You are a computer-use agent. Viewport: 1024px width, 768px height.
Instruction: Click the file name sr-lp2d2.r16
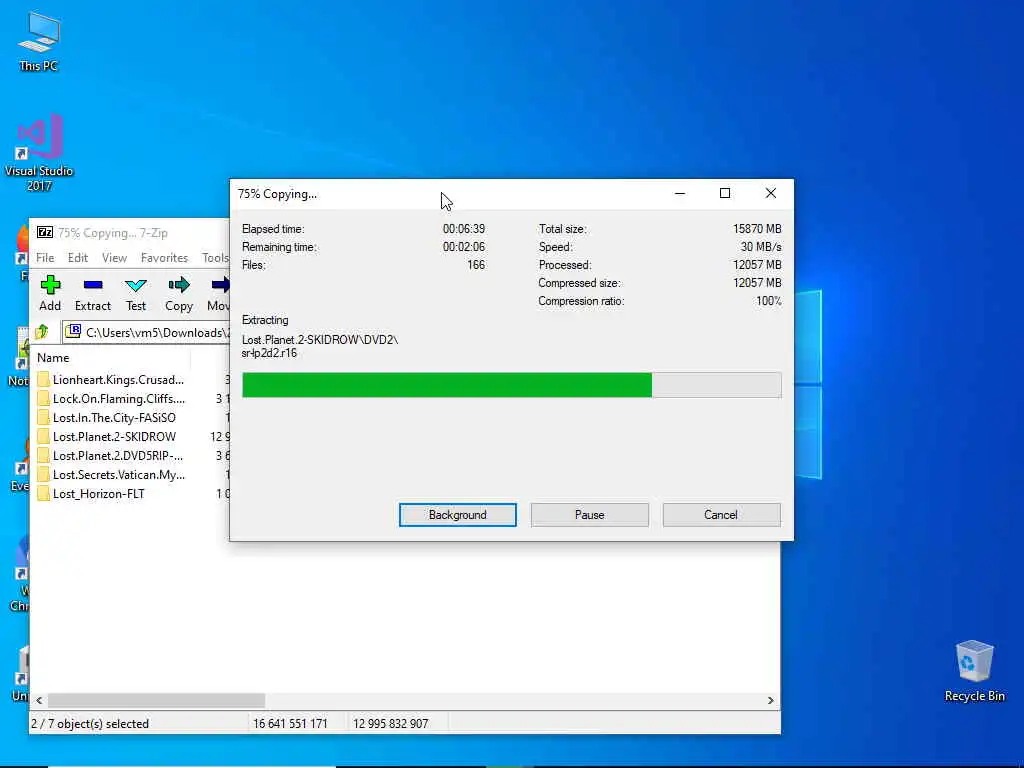[x=269, y=353]
